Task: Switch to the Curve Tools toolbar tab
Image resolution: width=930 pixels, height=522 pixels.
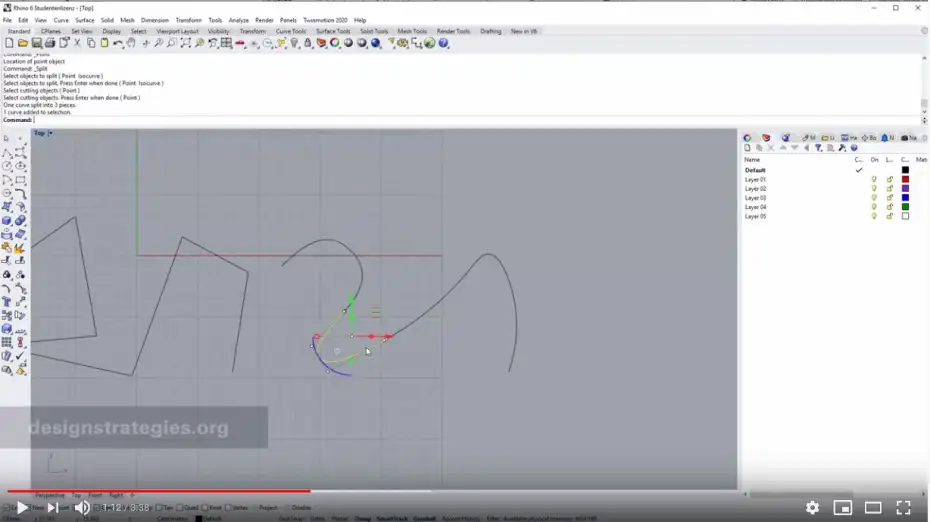Action: pyautogui.click(x=291, y=31)
